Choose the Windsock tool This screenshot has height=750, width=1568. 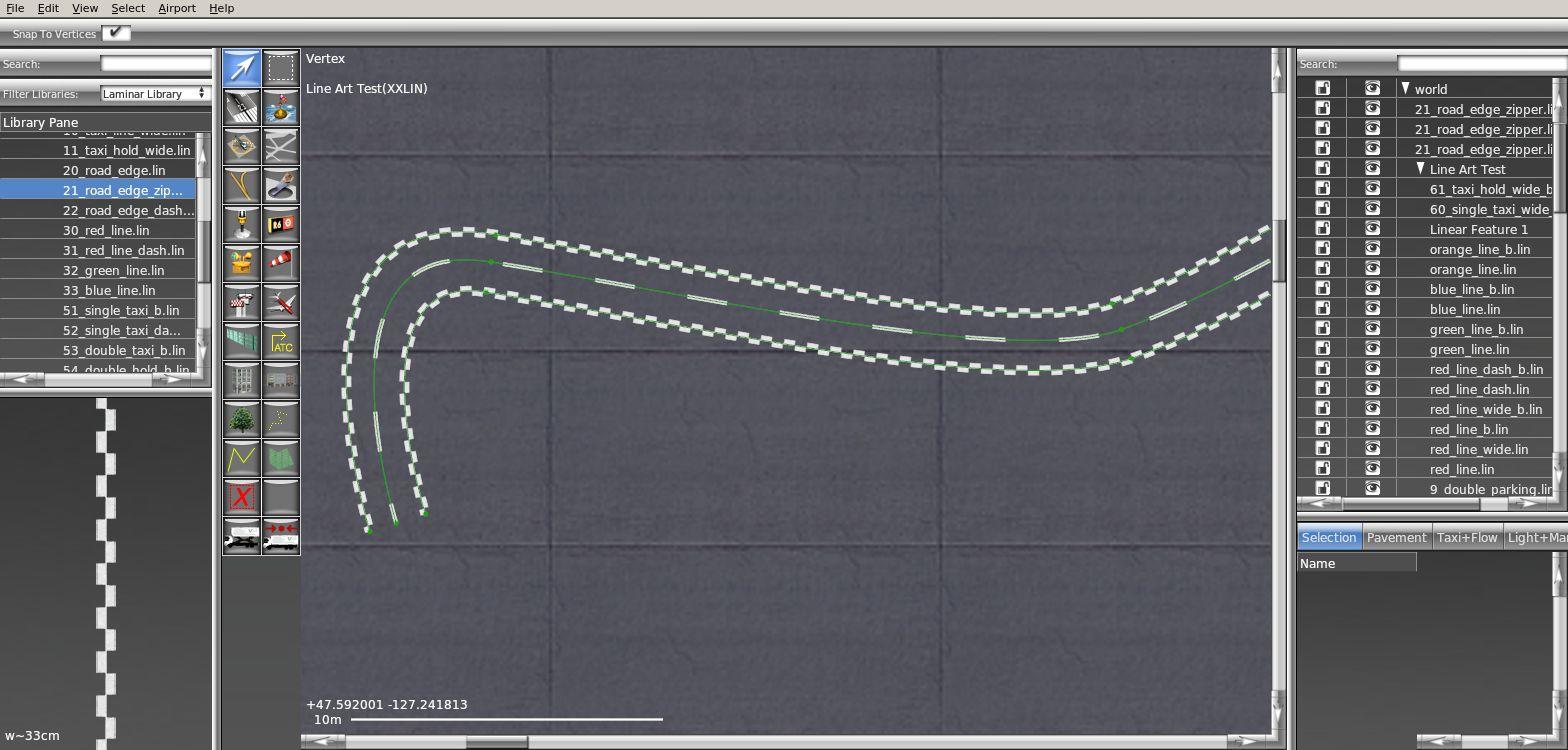click(281, 263)
